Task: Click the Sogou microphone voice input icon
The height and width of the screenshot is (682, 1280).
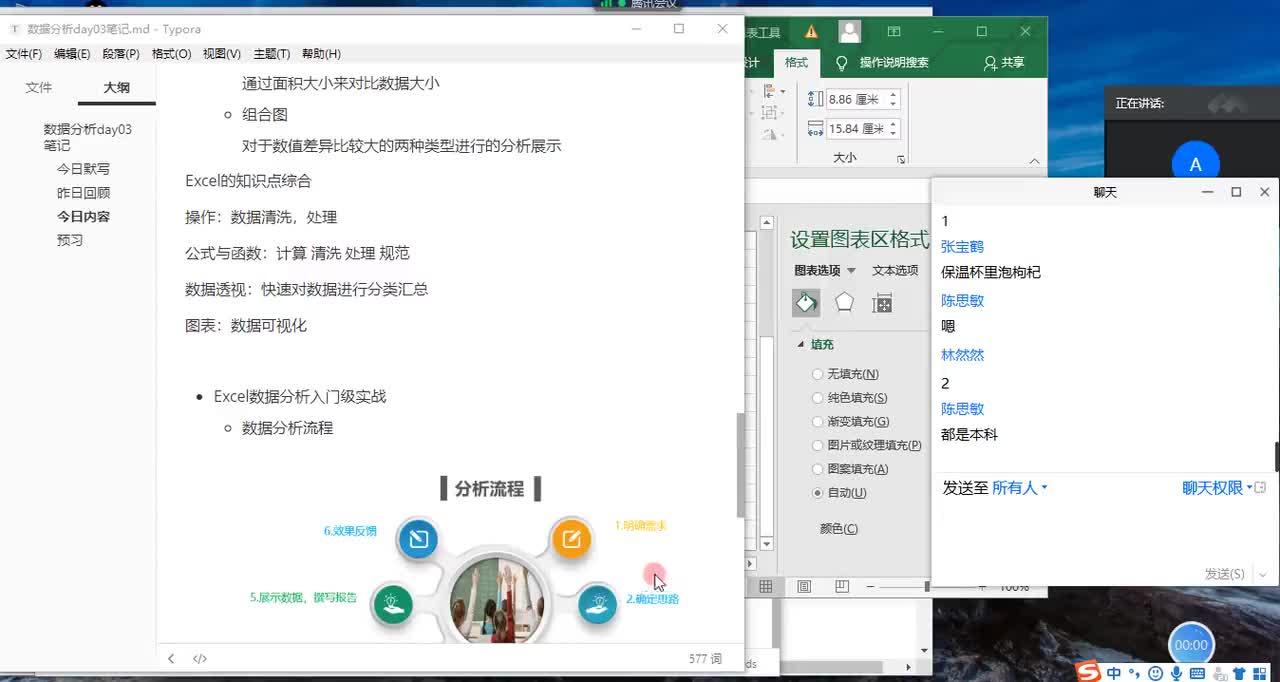Action: coord(1177,674)
